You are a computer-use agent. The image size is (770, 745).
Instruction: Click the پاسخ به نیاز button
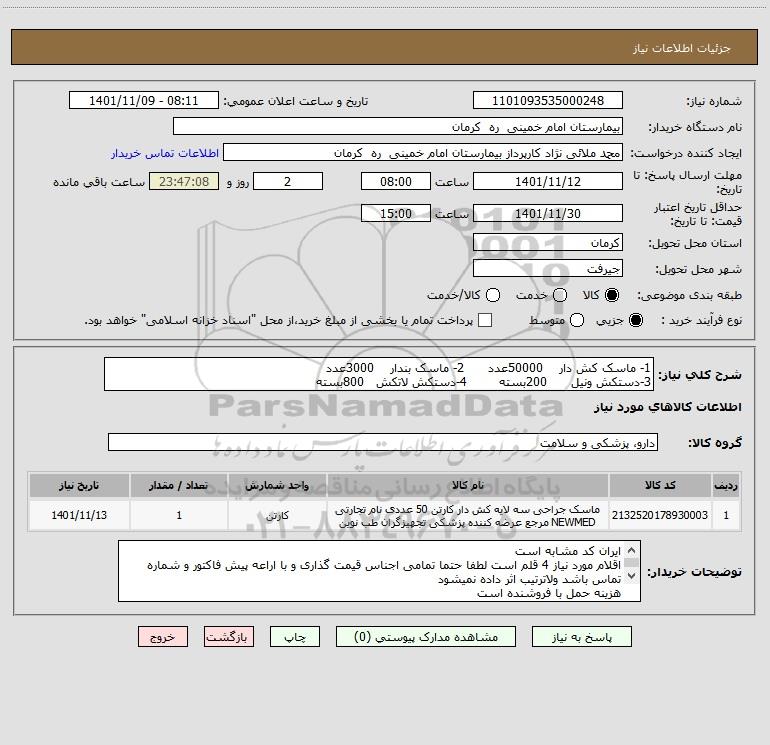[x=582, y=637]
